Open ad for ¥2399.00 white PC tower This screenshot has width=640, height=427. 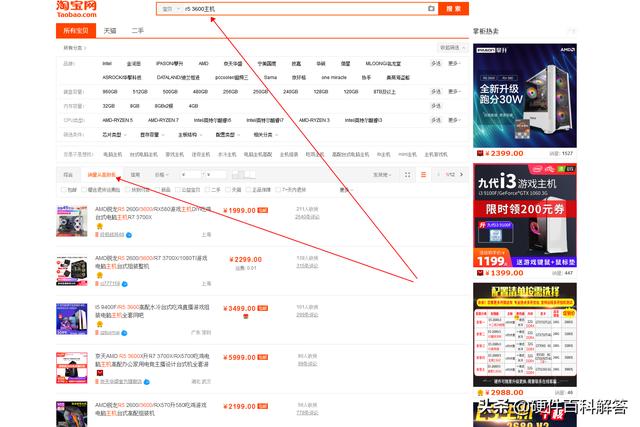coord(525,96)
